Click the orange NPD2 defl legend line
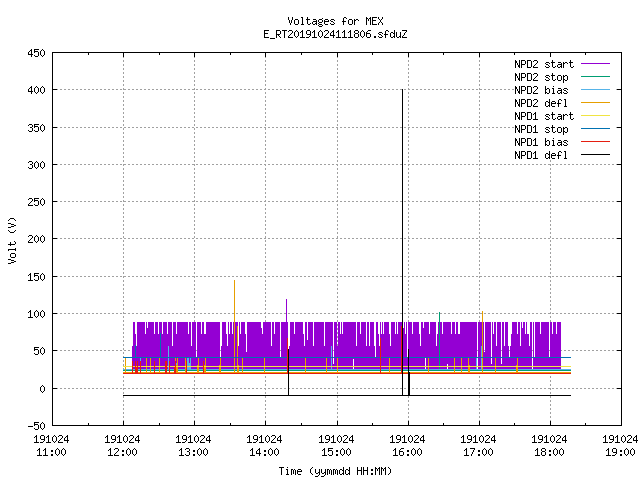 tap(596, 103)
